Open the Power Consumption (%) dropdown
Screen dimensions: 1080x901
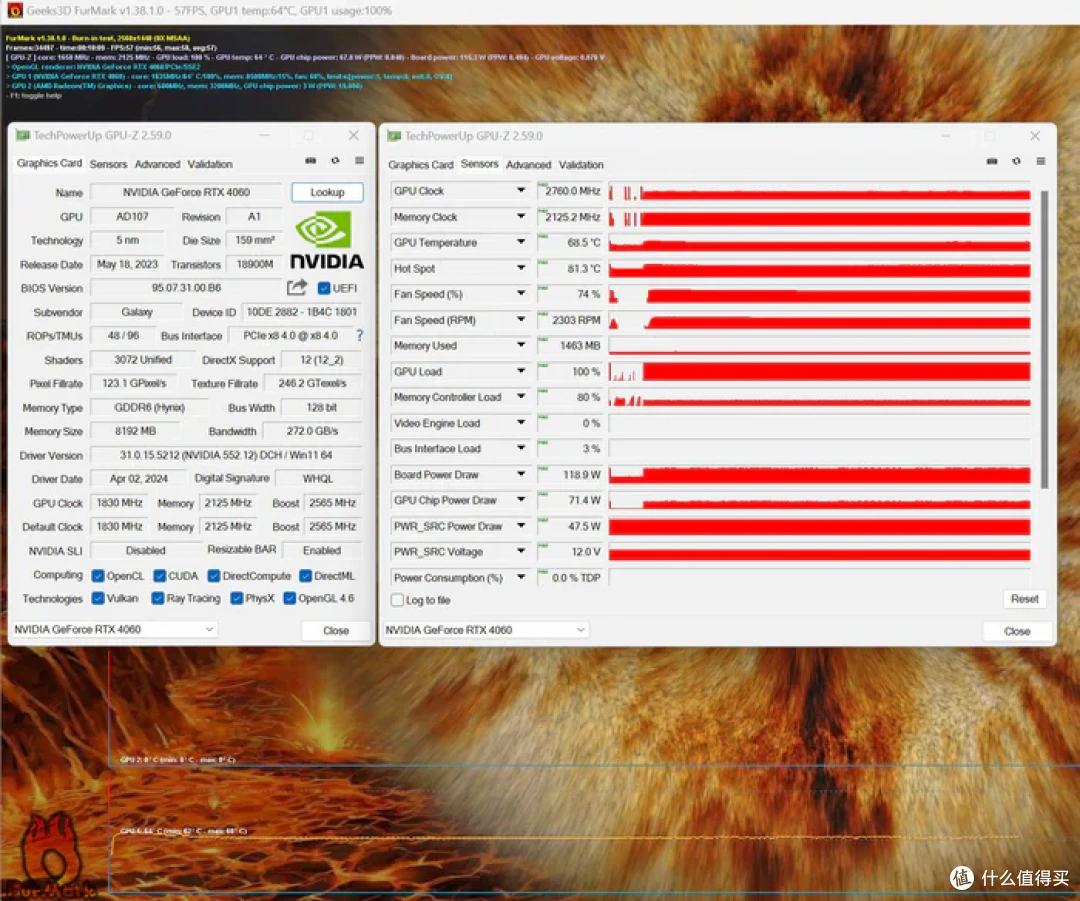pyautogui.click(x=521, y=577)
